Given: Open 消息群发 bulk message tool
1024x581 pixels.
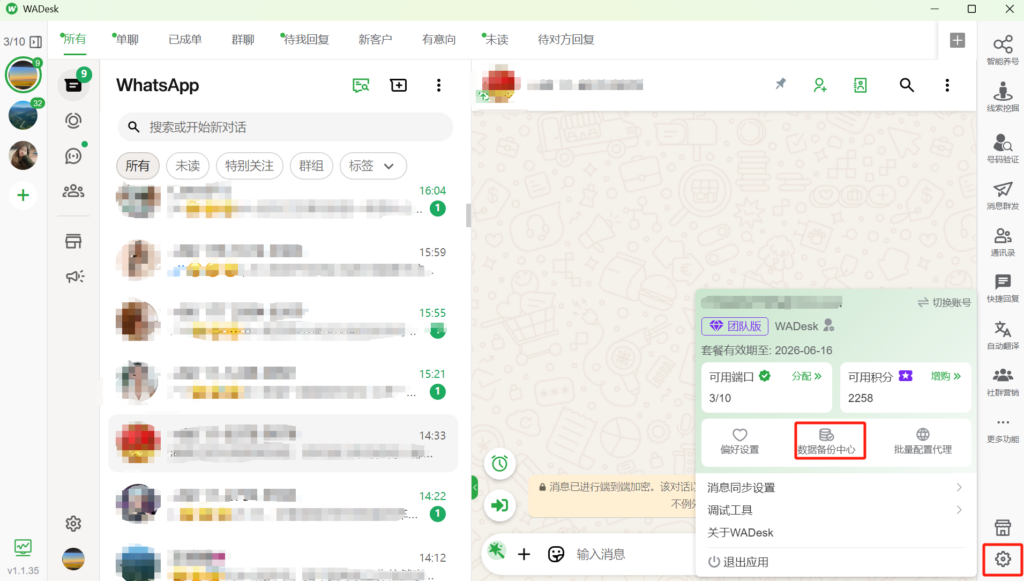Looking at the screenshot, I should pyautogui.click(x=1002, y=195).
